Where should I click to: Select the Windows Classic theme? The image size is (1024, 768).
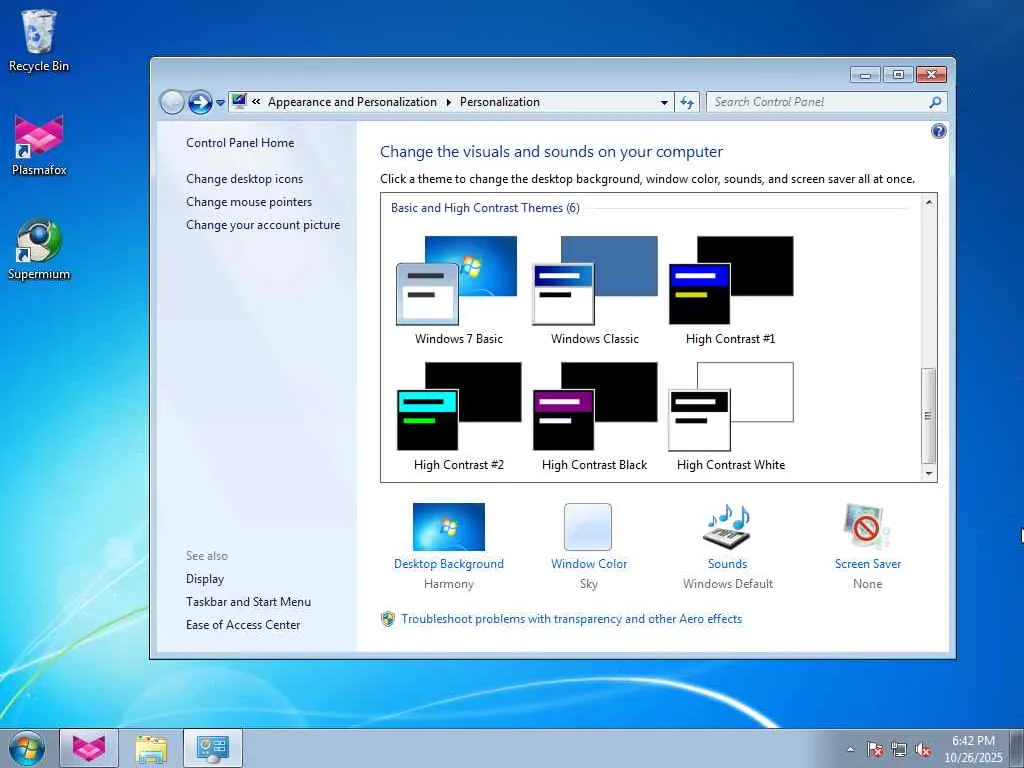[x=594, y=291]
